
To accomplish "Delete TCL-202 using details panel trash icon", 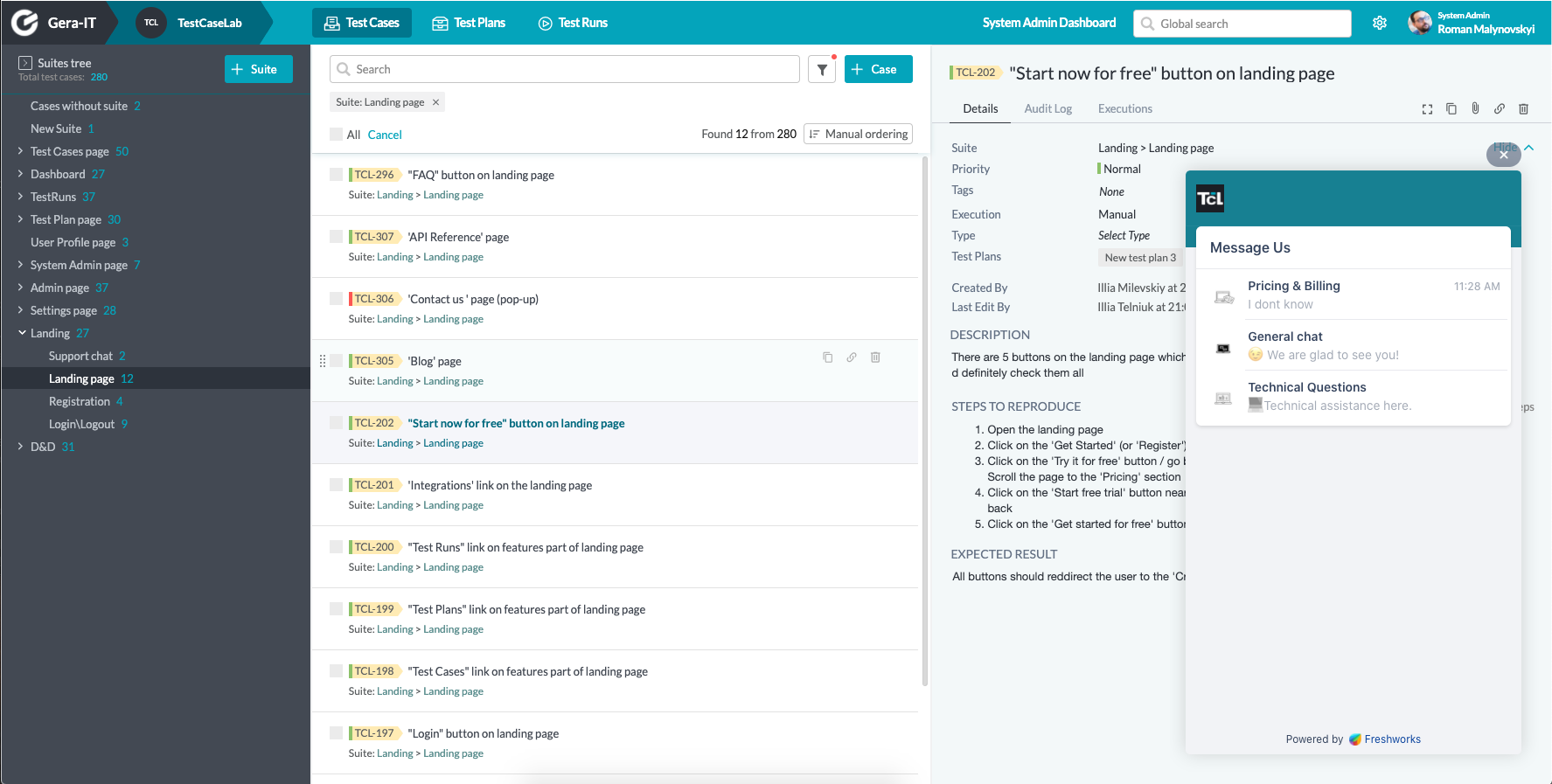I will [x=1523, y=109].
